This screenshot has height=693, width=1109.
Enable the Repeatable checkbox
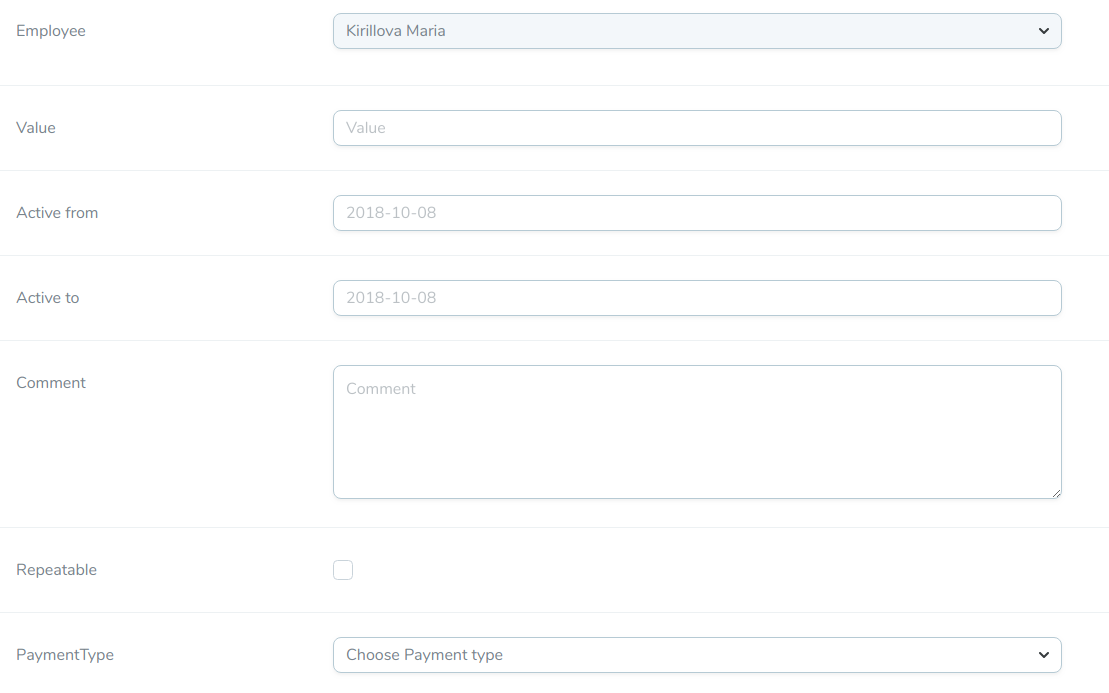pyautogui.click(x=343, y=570)
